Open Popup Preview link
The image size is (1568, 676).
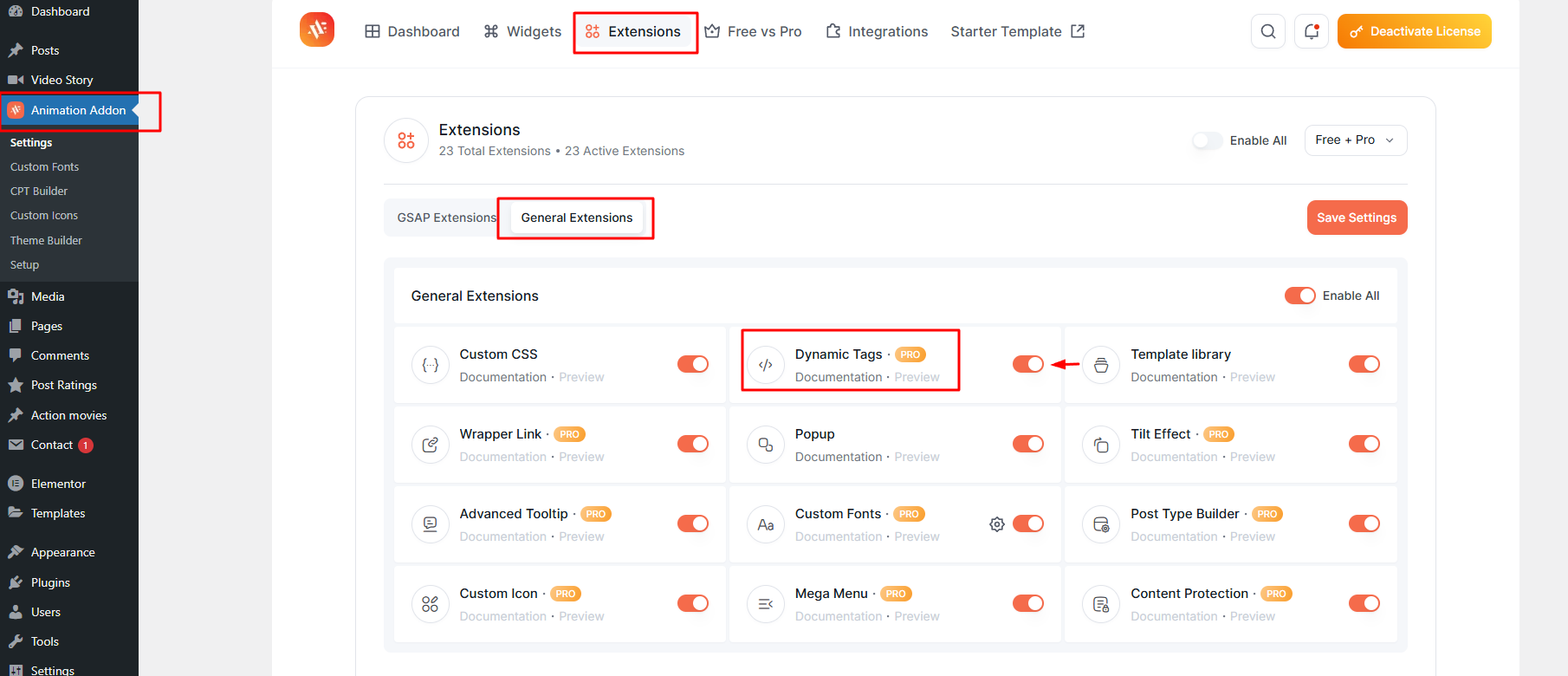917,457
